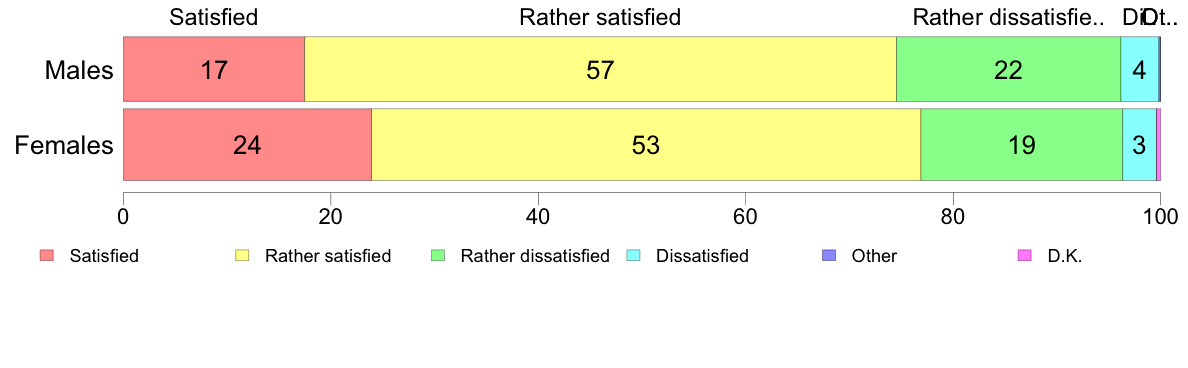Screen dimensions: 1188x368
Task: Click the Satisfied header above the bars
Action: click(214, 17)
